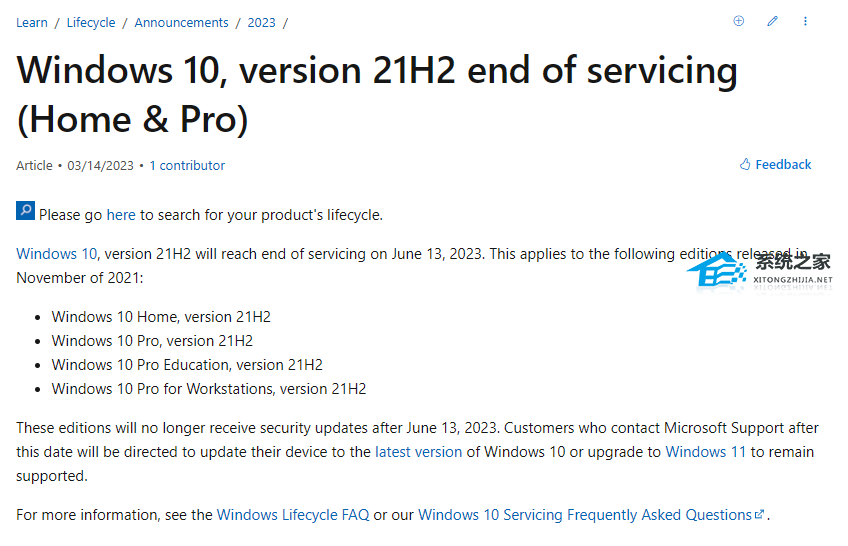Click the external-link icon after Asked Questions
The width and height of the screenshot is (848, 546).
tap(759, 515)
